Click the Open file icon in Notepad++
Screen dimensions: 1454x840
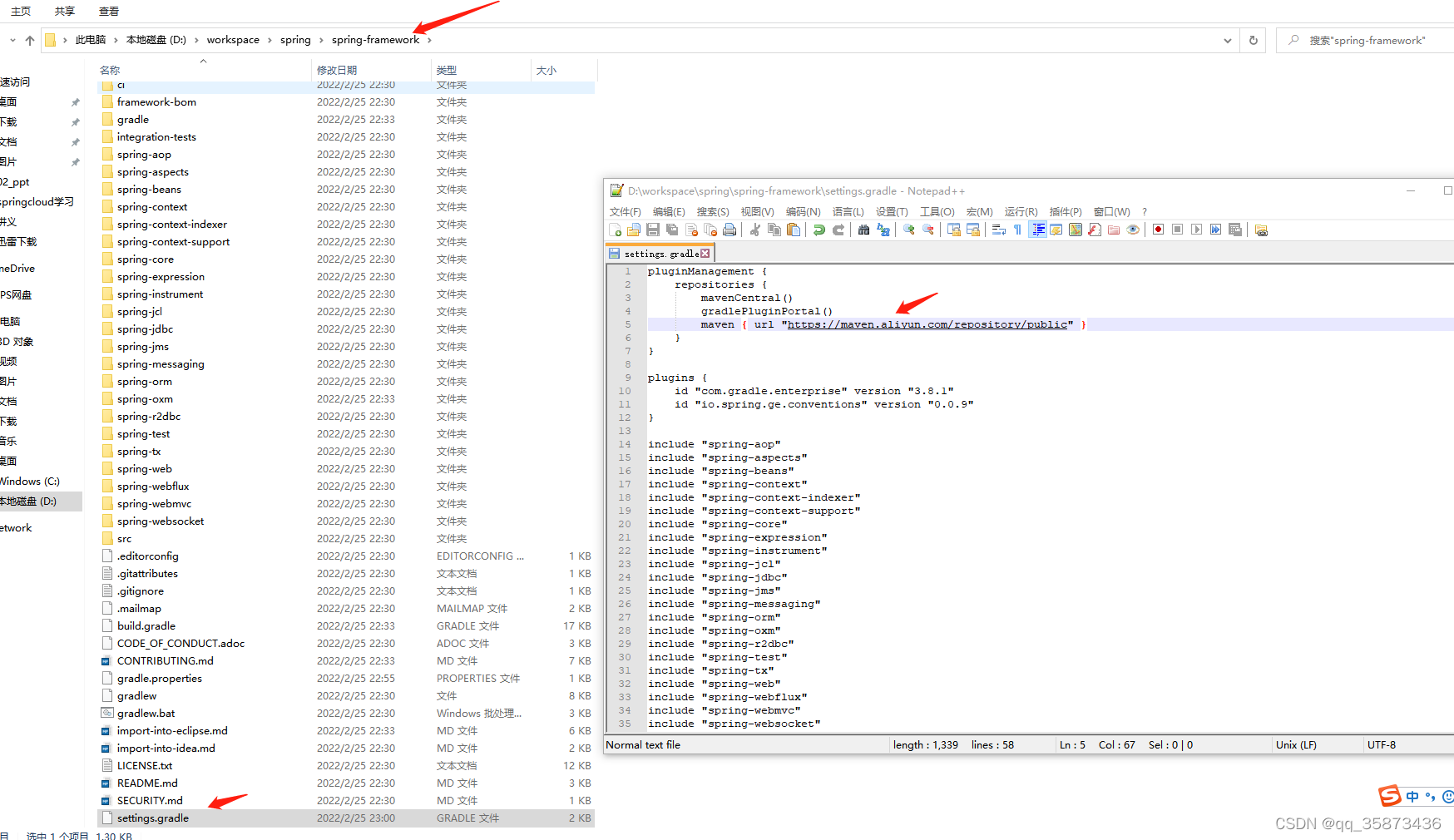coord(634,230)
